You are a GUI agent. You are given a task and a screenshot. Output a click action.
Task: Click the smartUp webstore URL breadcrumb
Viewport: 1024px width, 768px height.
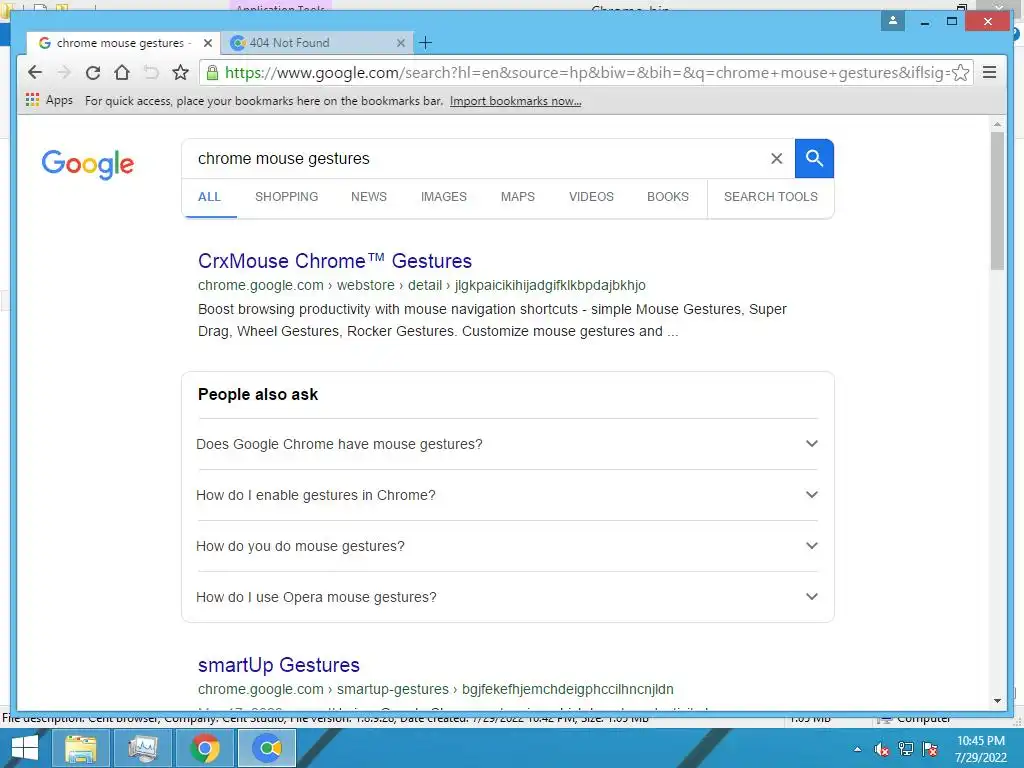point(436,689)
